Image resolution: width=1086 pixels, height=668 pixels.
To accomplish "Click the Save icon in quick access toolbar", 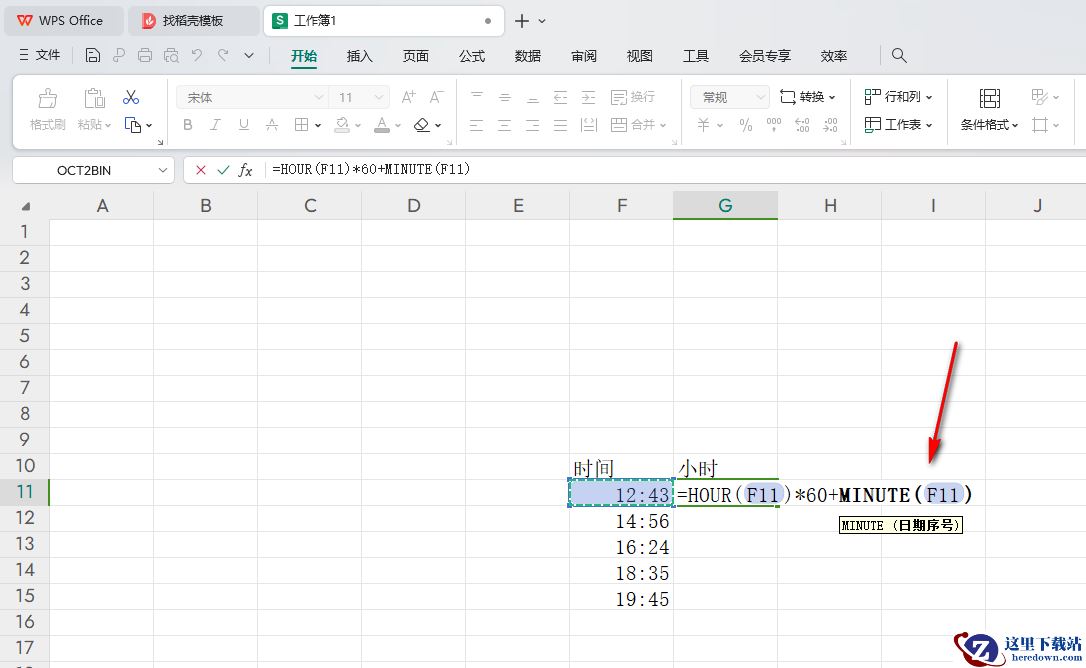I will 93,55.
